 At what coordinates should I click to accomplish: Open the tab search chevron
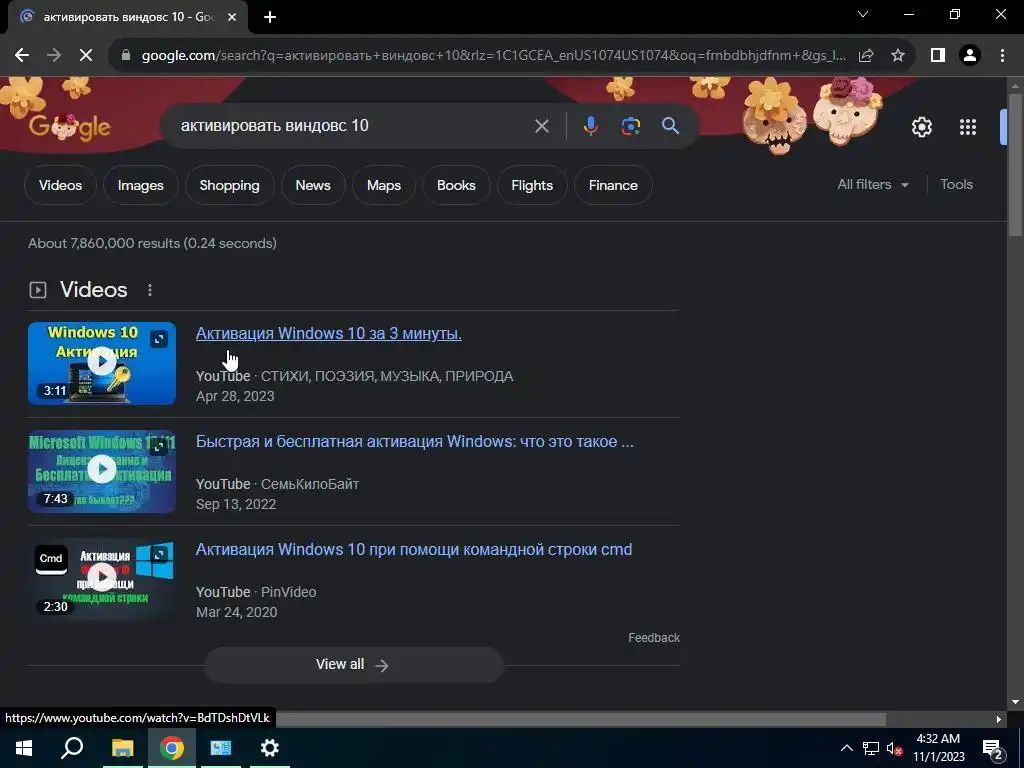863,14
